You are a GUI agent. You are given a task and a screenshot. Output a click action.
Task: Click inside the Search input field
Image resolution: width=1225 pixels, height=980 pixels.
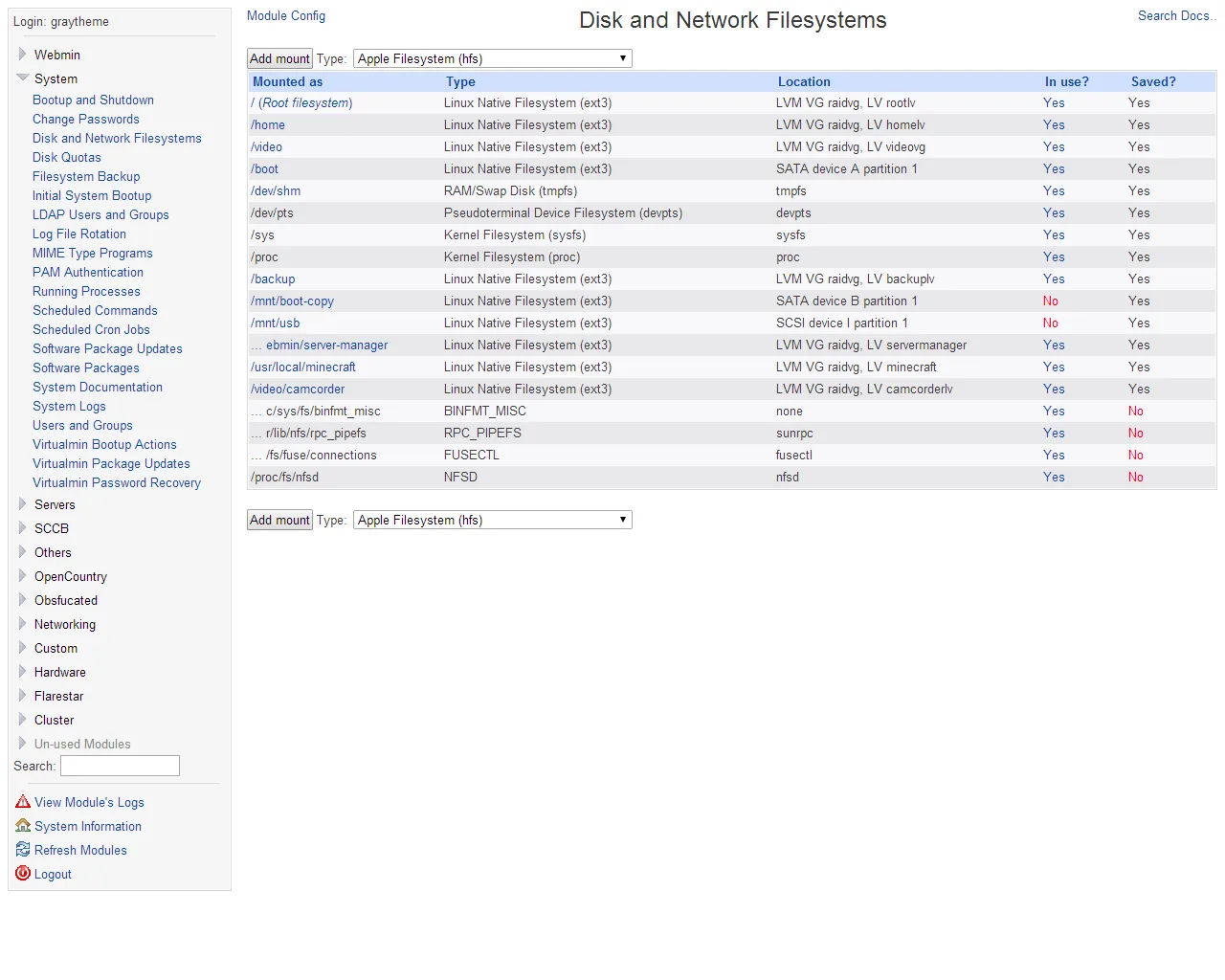(x=119, y=766)
